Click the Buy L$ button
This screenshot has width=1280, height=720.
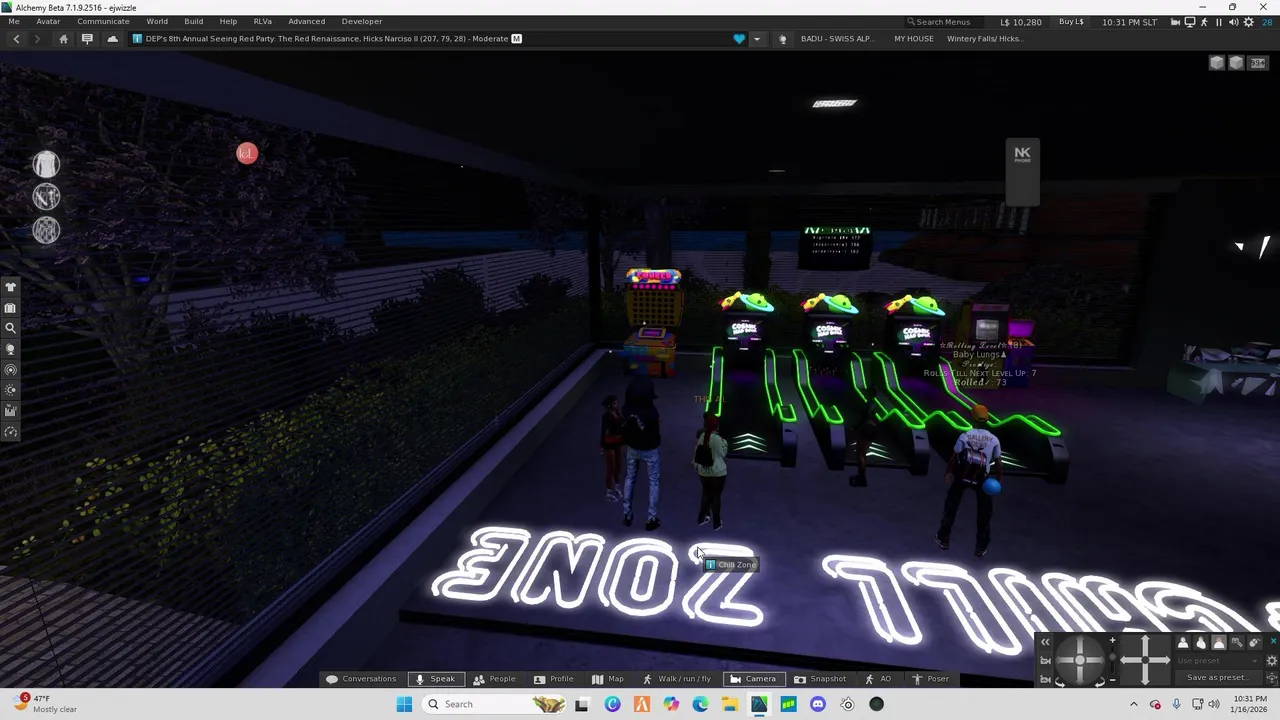tap(1071, 21)
